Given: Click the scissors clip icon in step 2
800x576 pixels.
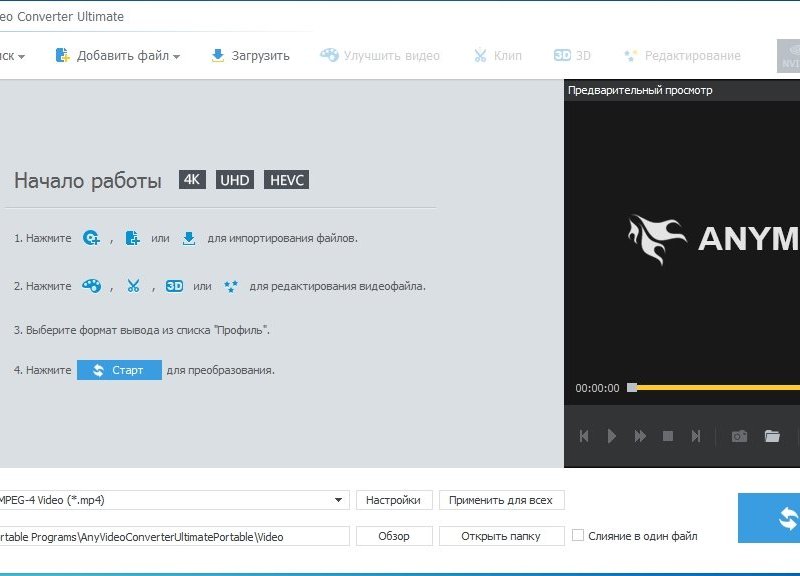Looking at the screenshot, I should 133,286.
